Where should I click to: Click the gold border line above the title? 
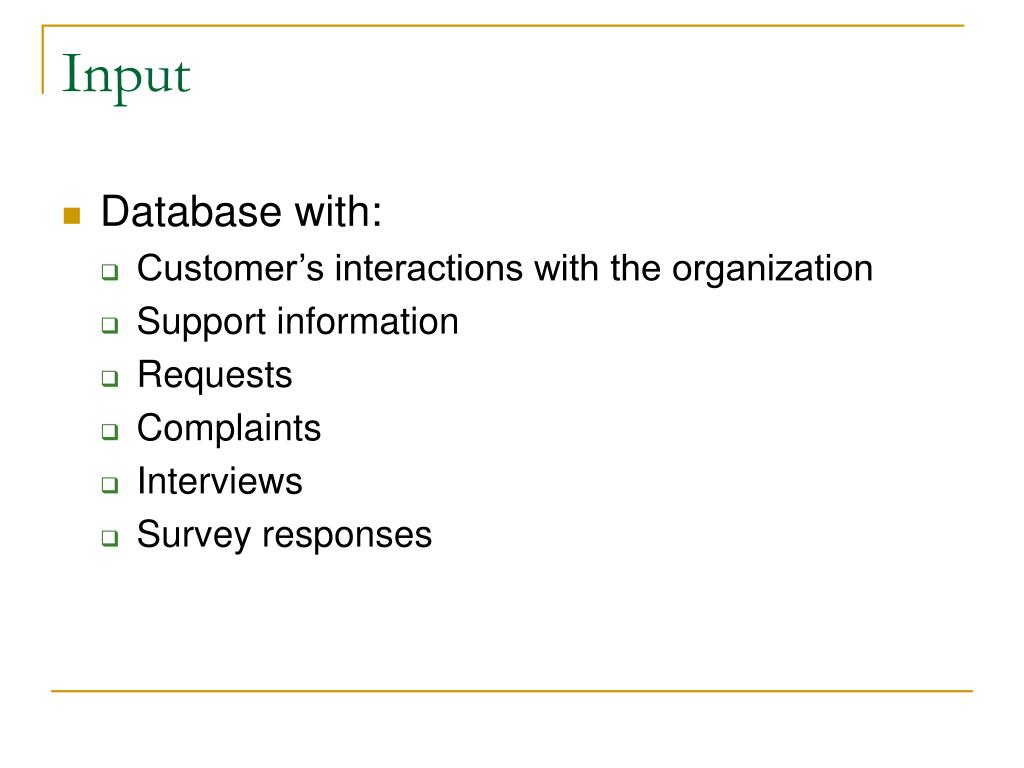(x=503, y=25)
